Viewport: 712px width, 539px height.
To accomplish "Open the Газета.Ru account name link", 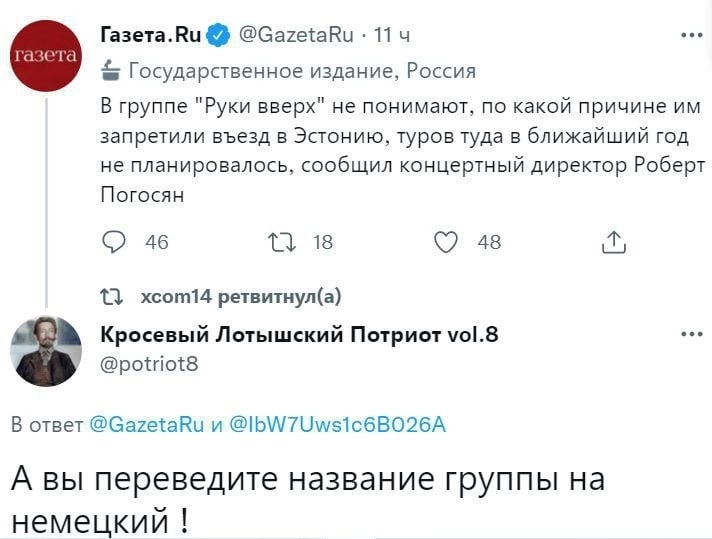I will click(x=152, y=36).
